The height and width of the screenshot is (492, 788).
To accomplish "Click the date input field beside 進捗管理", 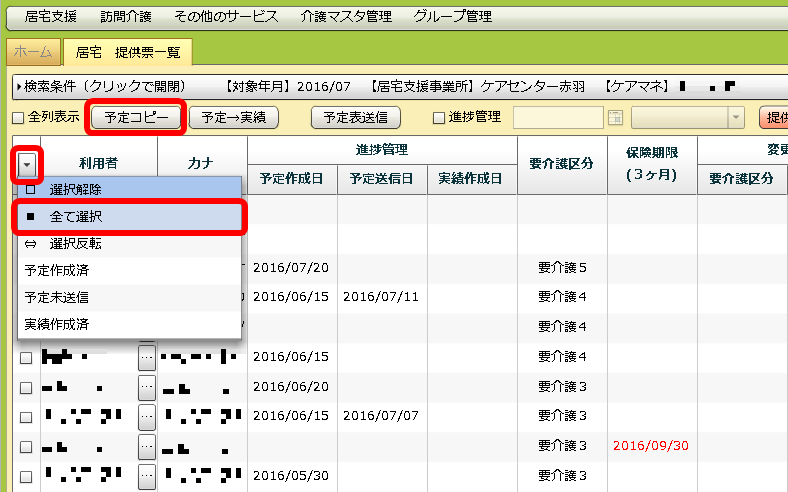I will point(558,117).
